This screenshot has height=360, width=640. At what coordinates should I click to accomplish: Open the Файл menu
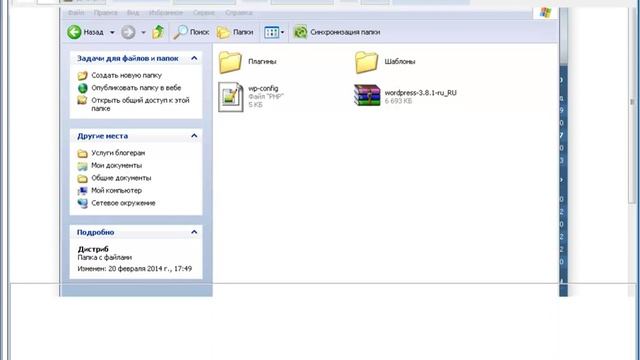[76, 13]
